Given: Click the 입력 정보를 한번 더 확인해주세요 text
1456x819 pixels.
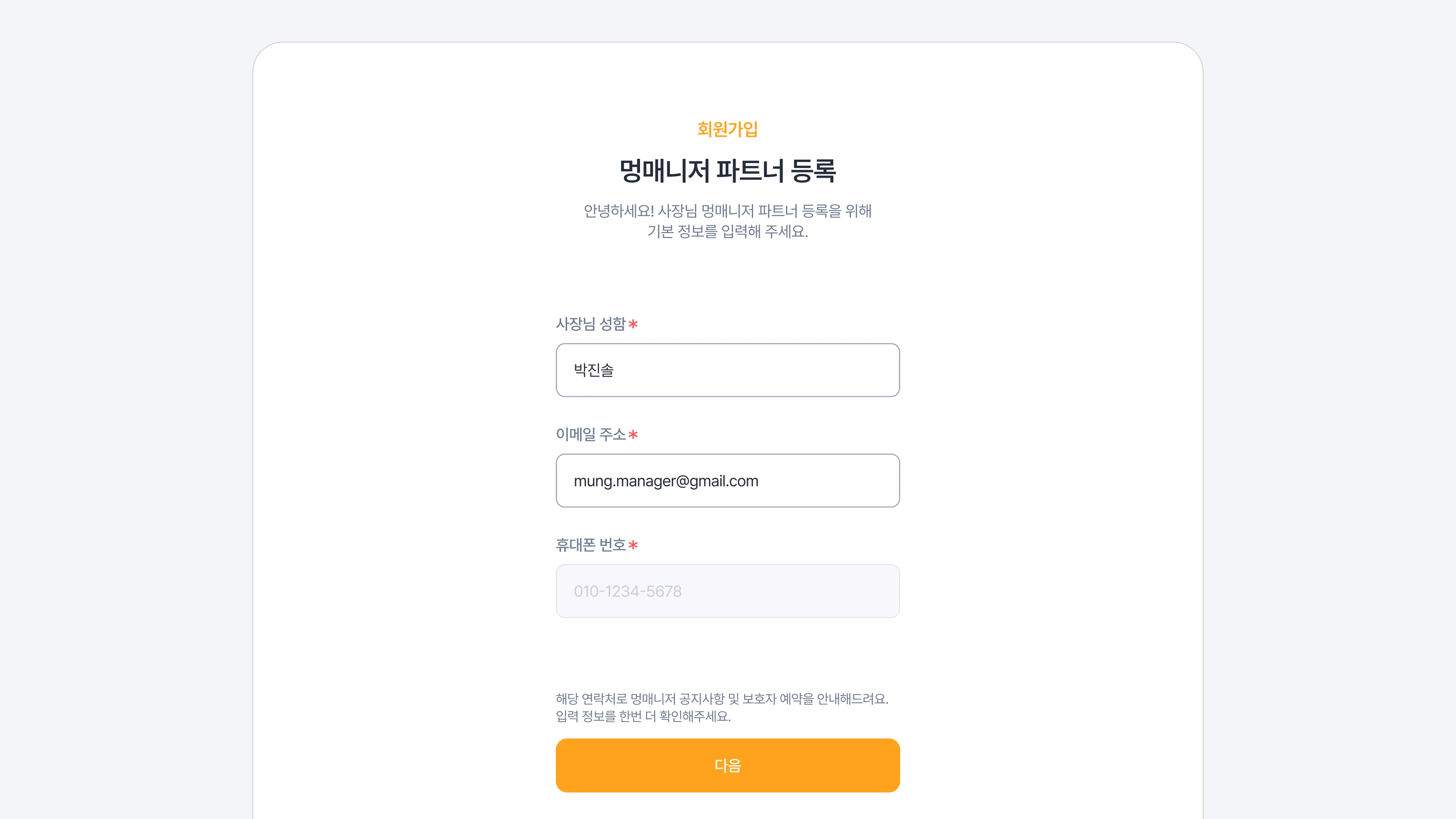Looking at the screenshot, I should (643, 716).
